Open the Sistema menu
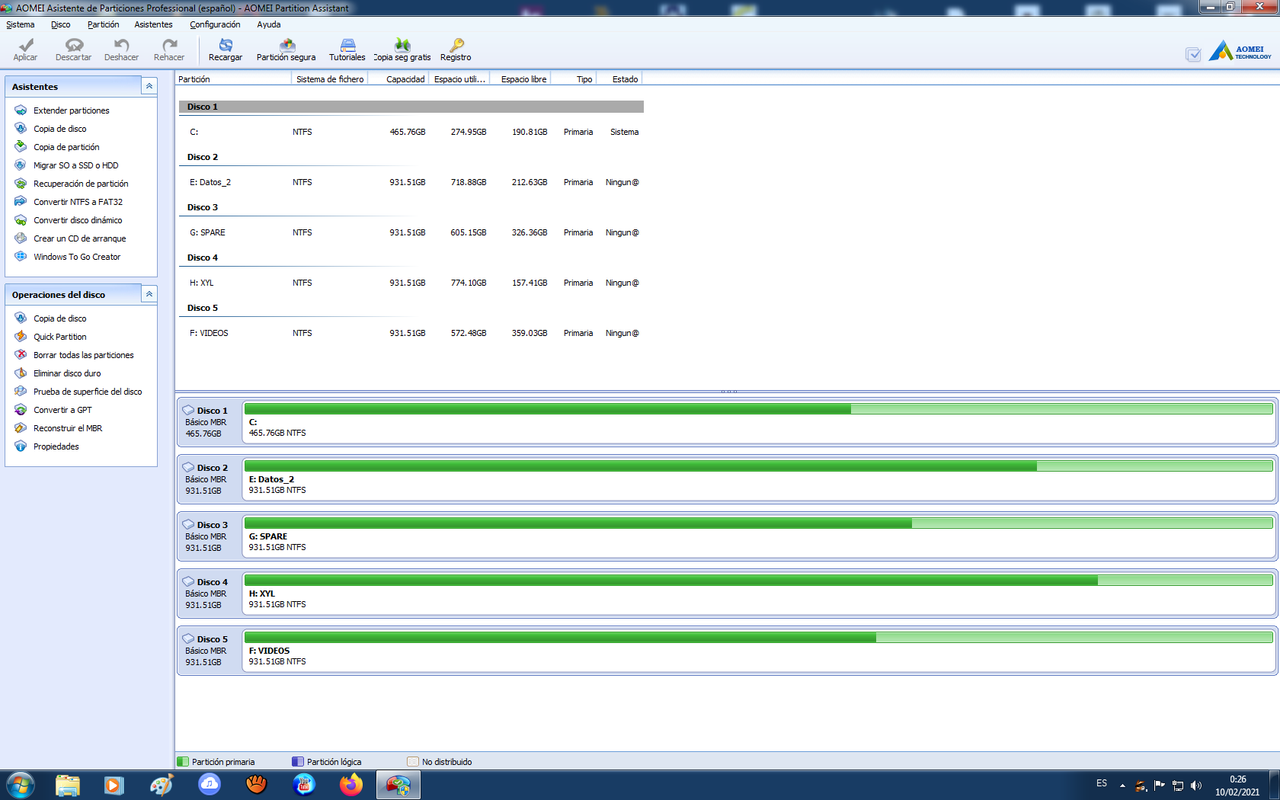 coord(20,24)
